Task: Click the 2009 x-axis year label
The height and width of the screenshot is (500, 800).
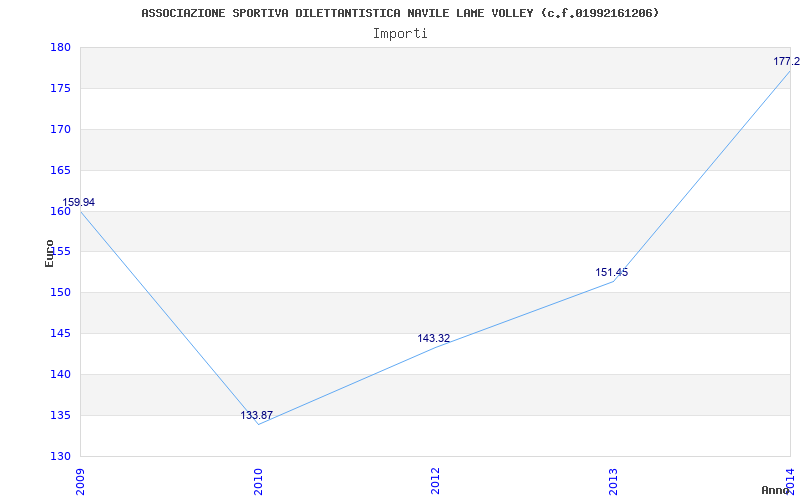Action: tap(80, 481)
